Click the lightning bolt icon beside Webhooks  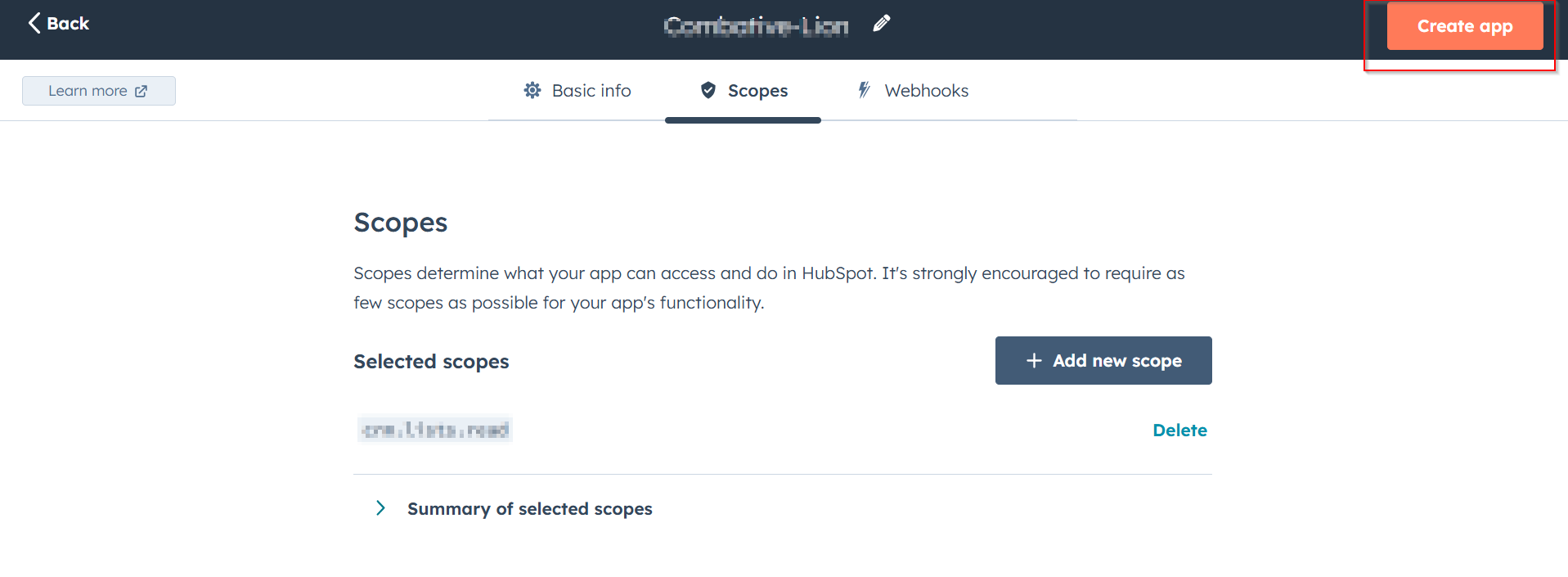click(x=864, y=90)
